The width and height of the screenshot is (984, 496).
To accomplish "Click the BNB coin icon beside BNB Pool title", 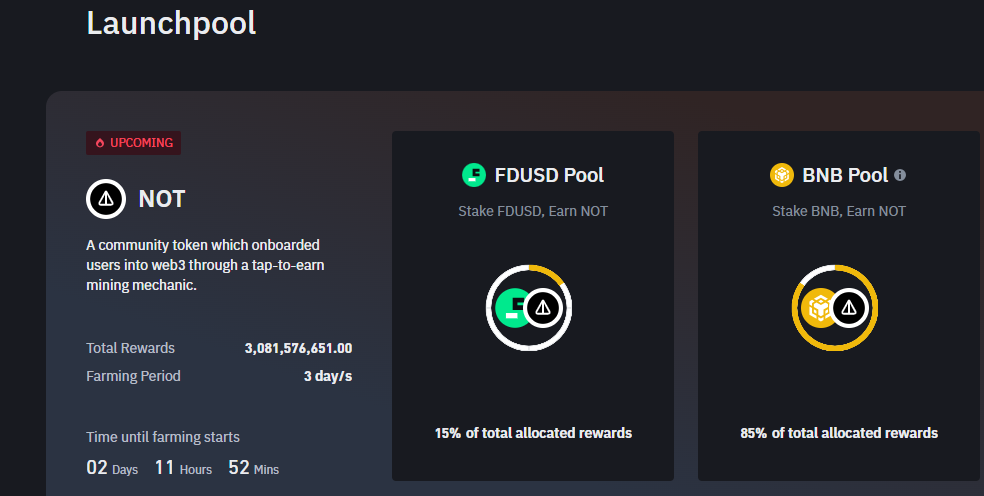I will 781,176.
